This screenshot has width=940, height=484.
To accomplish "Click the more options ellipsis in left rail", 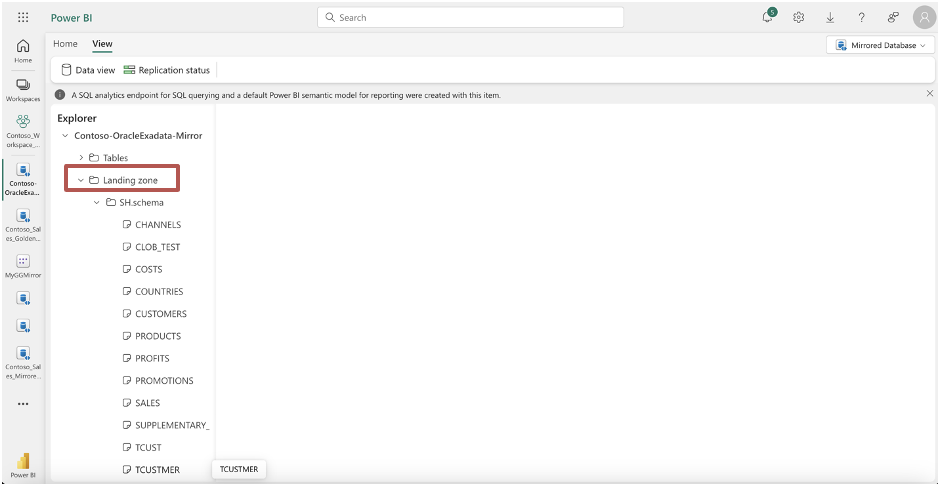I will [x=23, y=404].
